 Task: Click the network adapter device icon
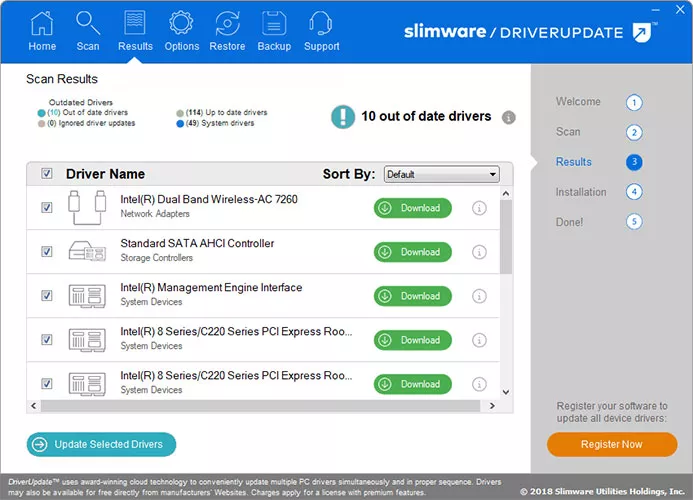coord(87,207)
